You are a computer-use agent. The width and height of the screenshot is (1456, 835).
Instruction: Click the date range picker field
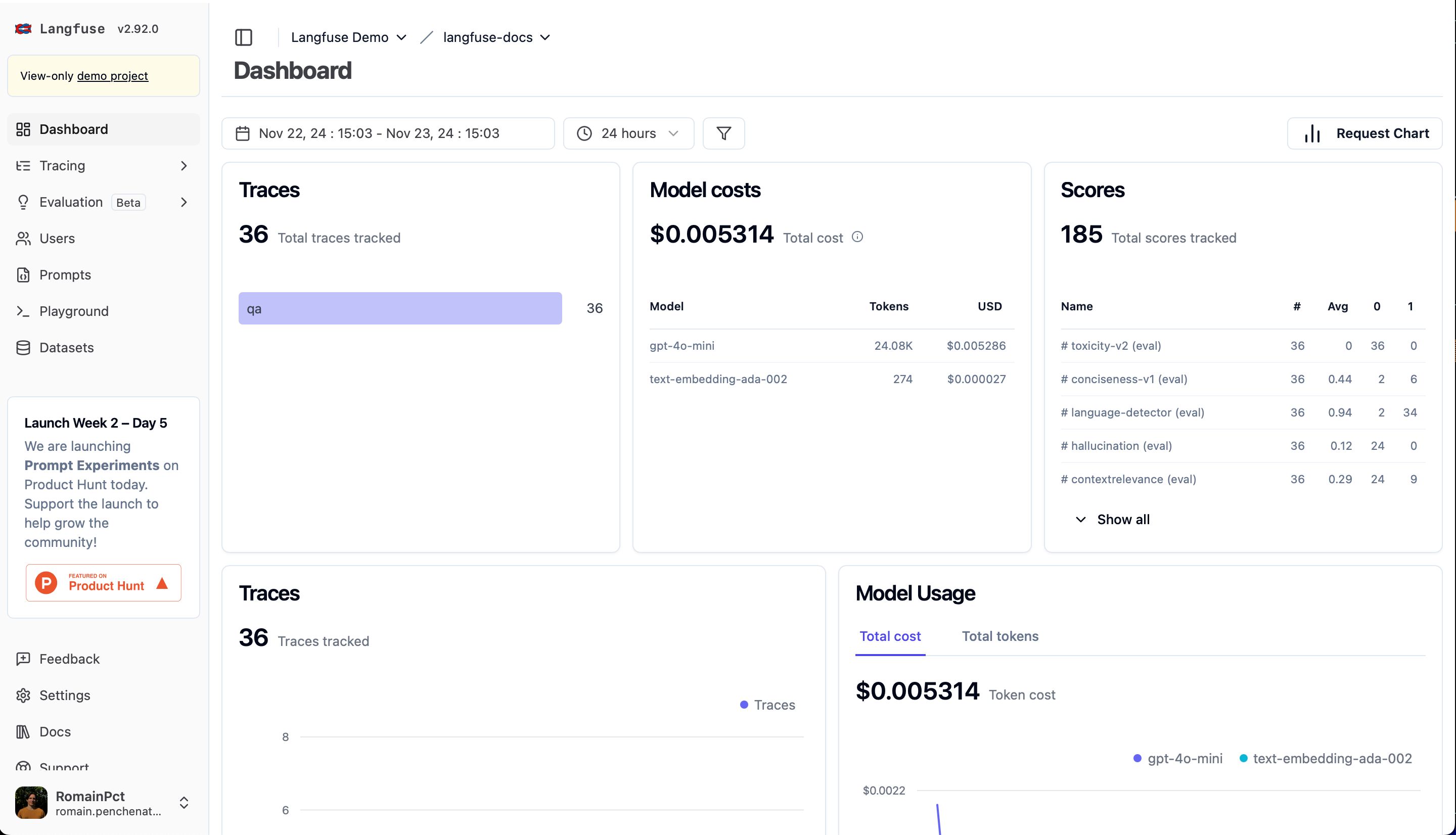coord(388,133)
